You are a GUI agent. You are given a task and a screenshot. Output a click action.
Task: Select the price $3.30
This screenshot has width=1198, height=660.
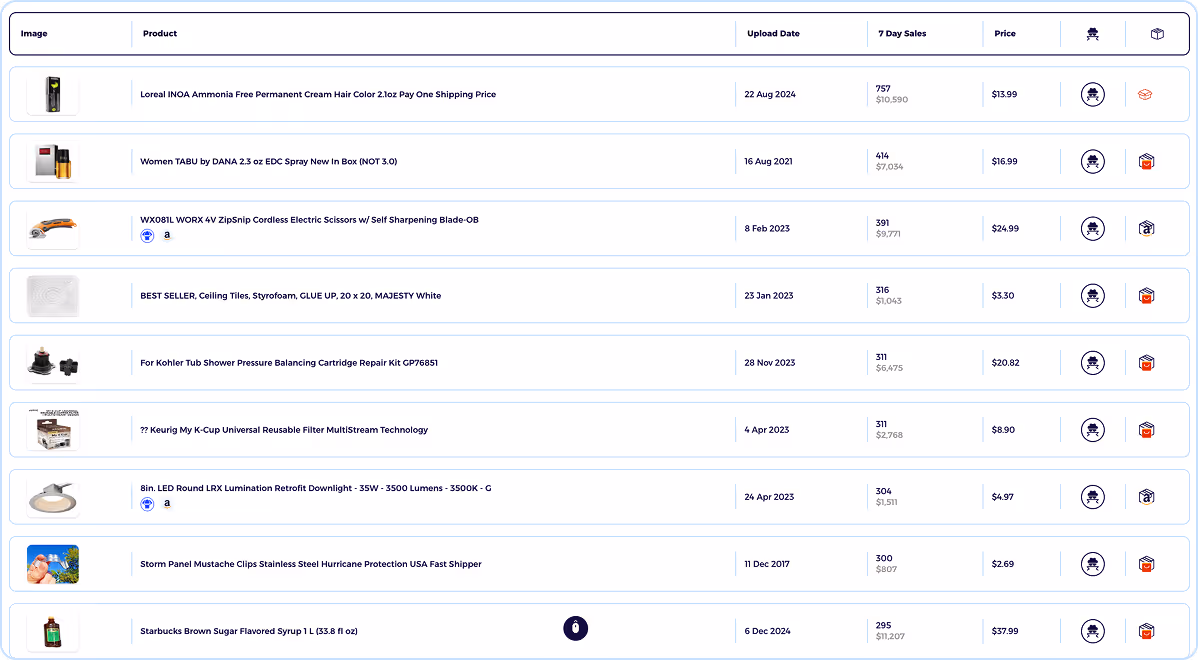[x=1002, y=296]
